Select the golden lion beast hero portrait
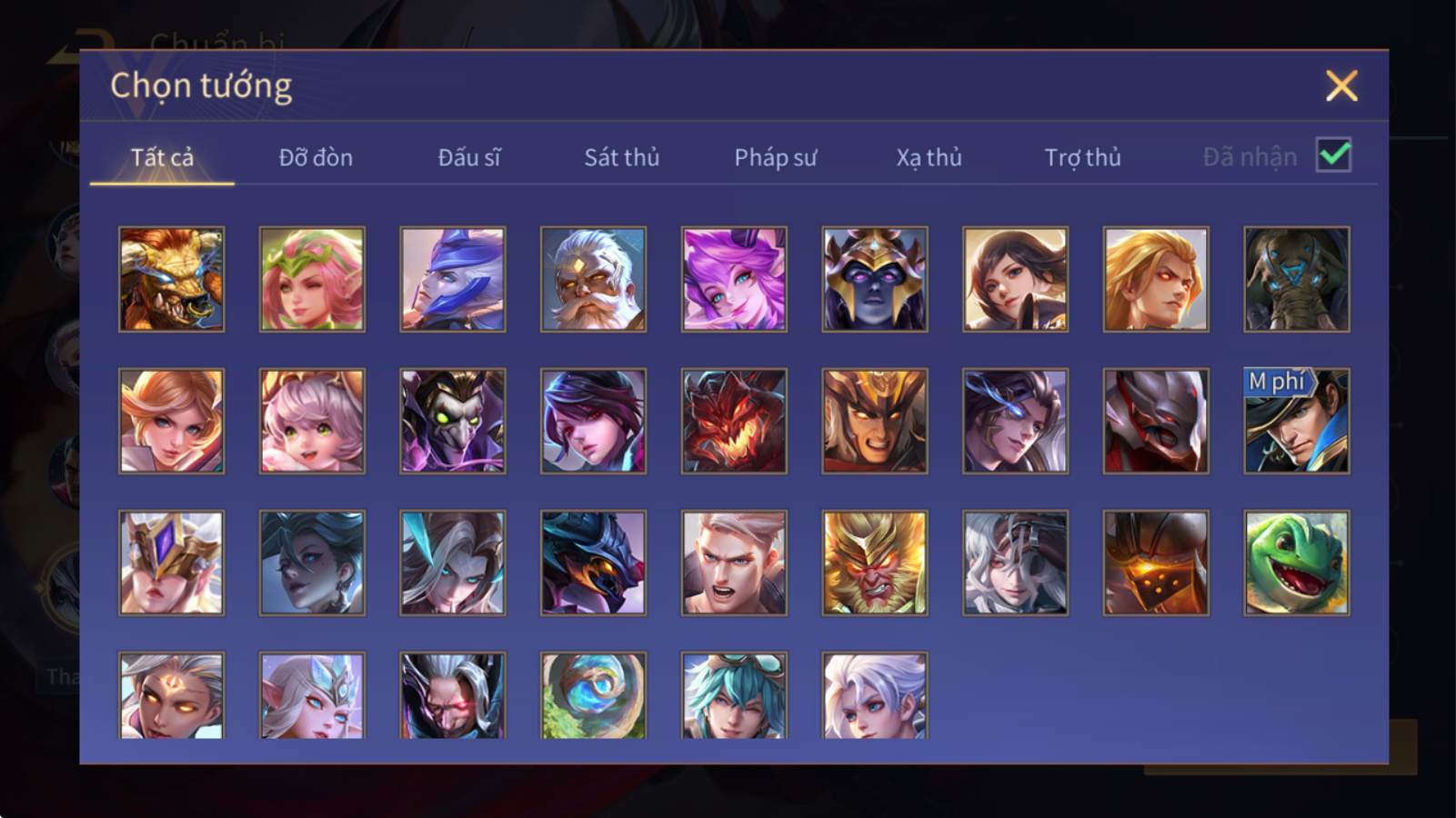 (x=171, y=279)
